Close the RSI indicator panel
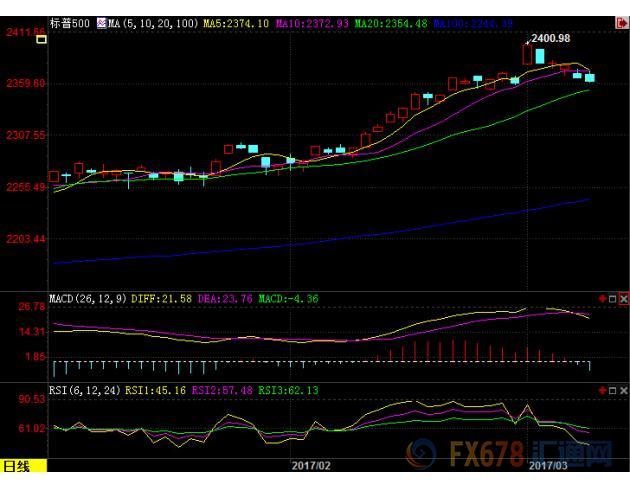The width and height of the screenshot is (630, 490). point(623,390)
